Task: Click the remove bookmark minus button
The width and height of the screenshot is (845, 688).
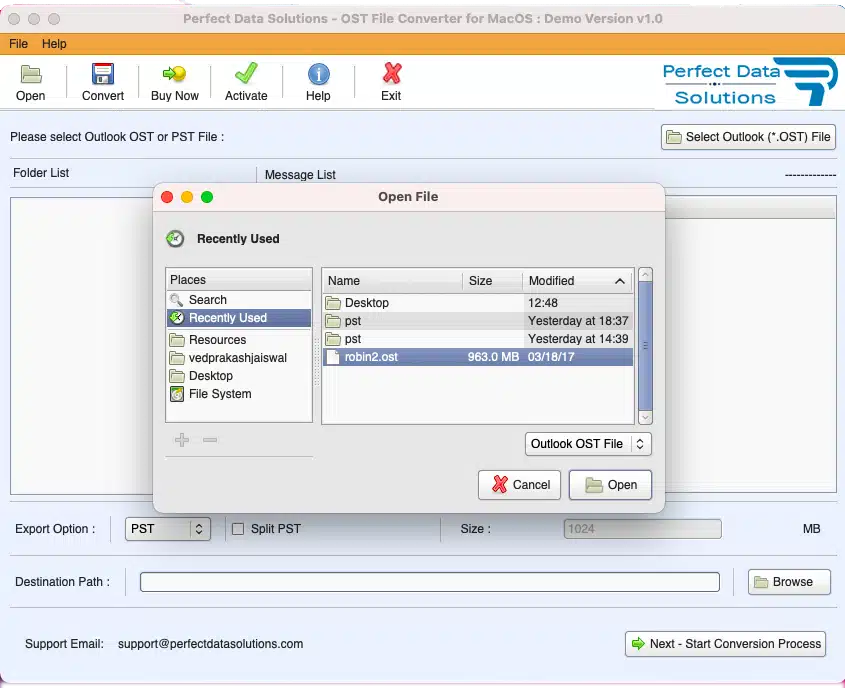Action: [x=210, y=440]
